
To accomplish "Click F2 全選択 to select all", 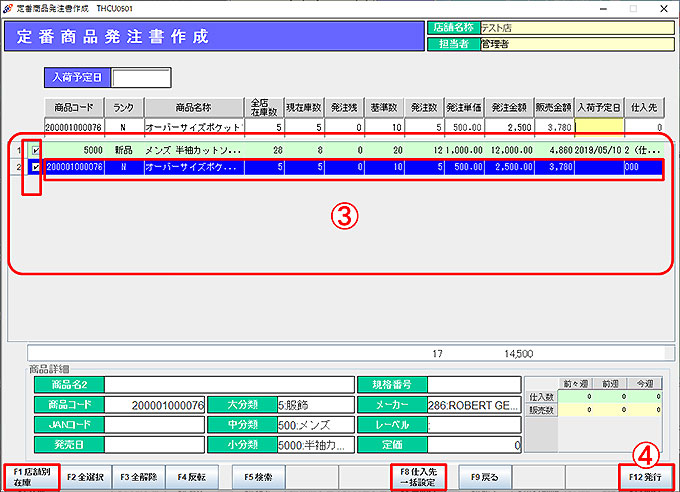I will coord(84,477).
